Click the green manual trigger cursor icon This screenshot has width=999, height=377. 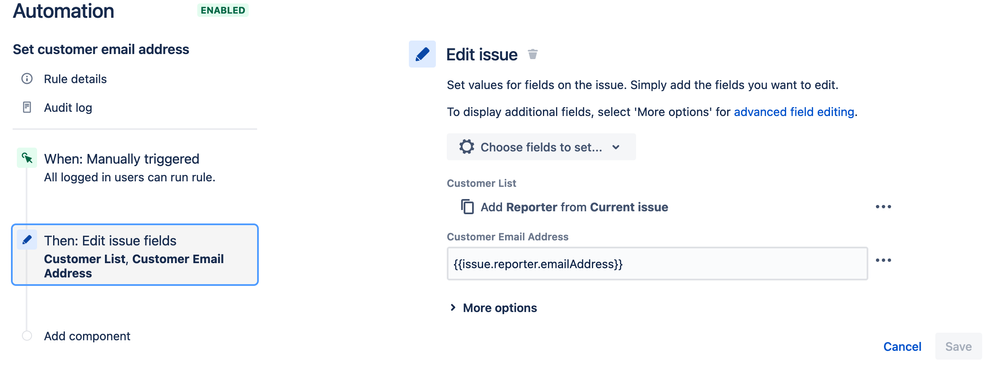tap(27, 159)
